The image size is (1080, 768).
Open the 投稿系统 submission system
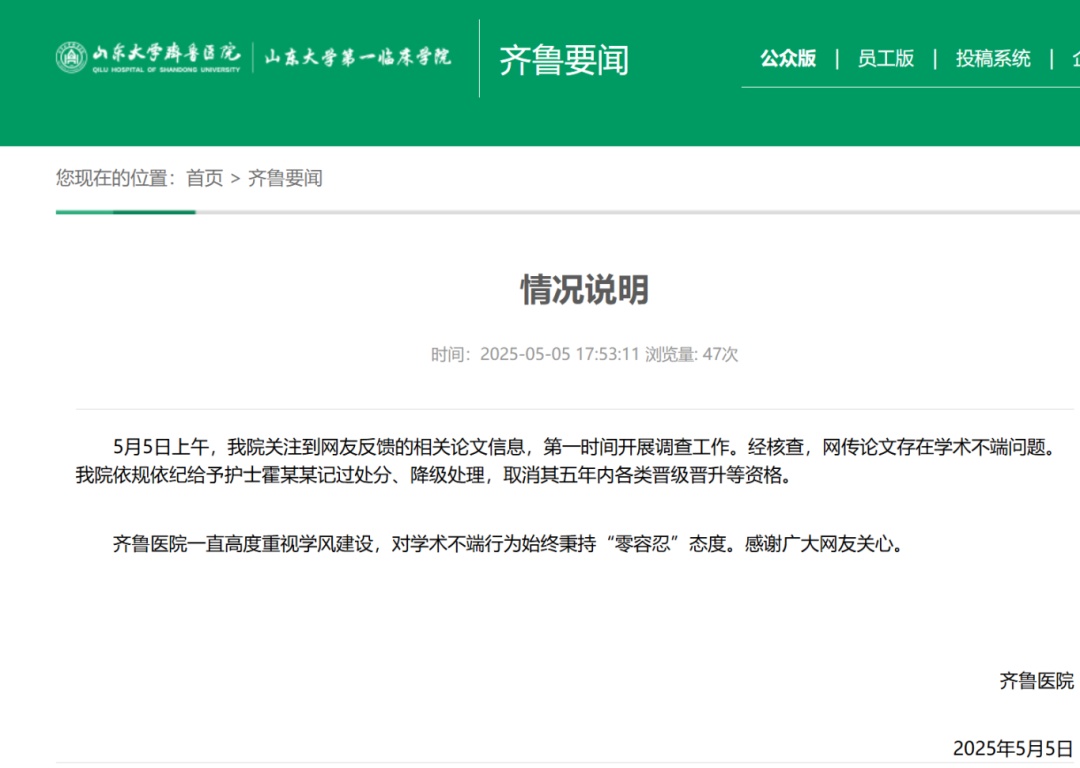pyautogui.click(x=991, y=60)
